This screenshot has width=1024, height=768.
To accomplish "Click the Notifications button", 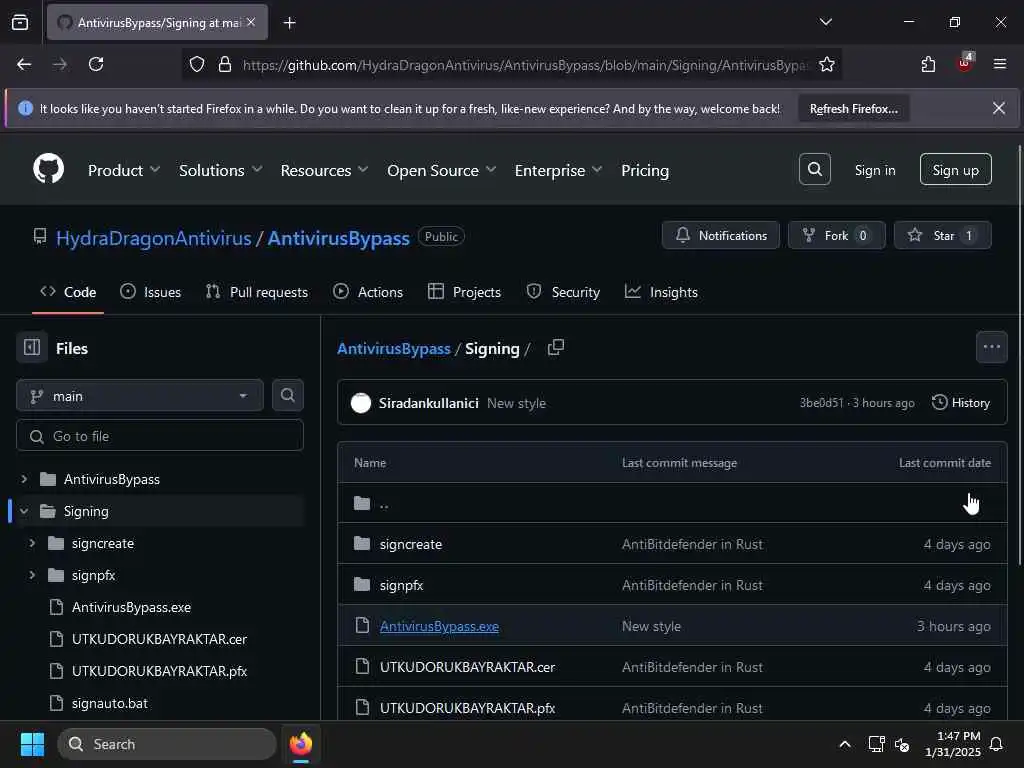I will (x=720, y=235).
